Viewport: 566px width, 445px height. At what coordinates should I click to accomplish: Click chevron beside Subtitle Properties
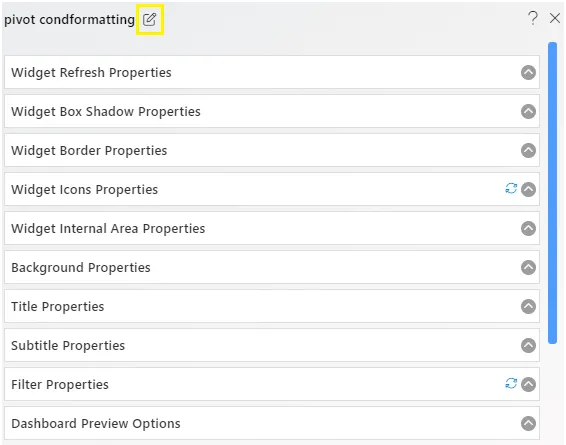528,345
